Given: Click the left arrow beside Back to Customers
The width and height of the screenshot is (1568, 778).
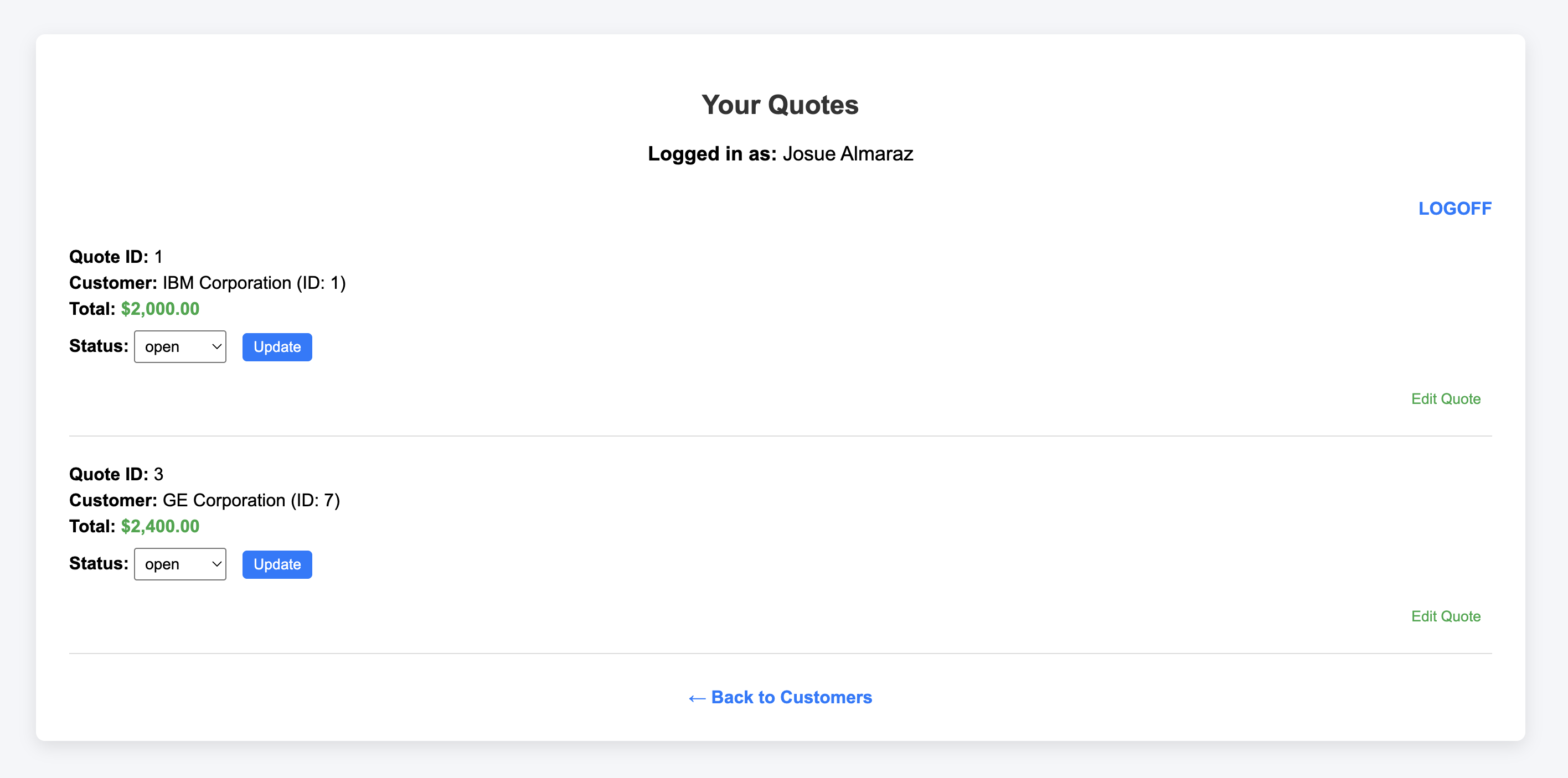Looking at the screenshot, I should tap(696, 697).
